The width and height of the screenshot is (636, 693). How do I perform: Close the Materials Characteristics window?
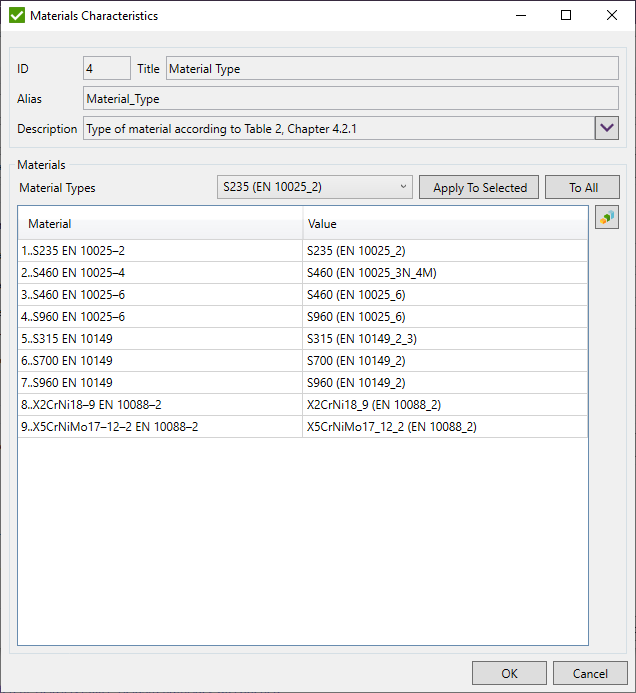click(612, 16)
